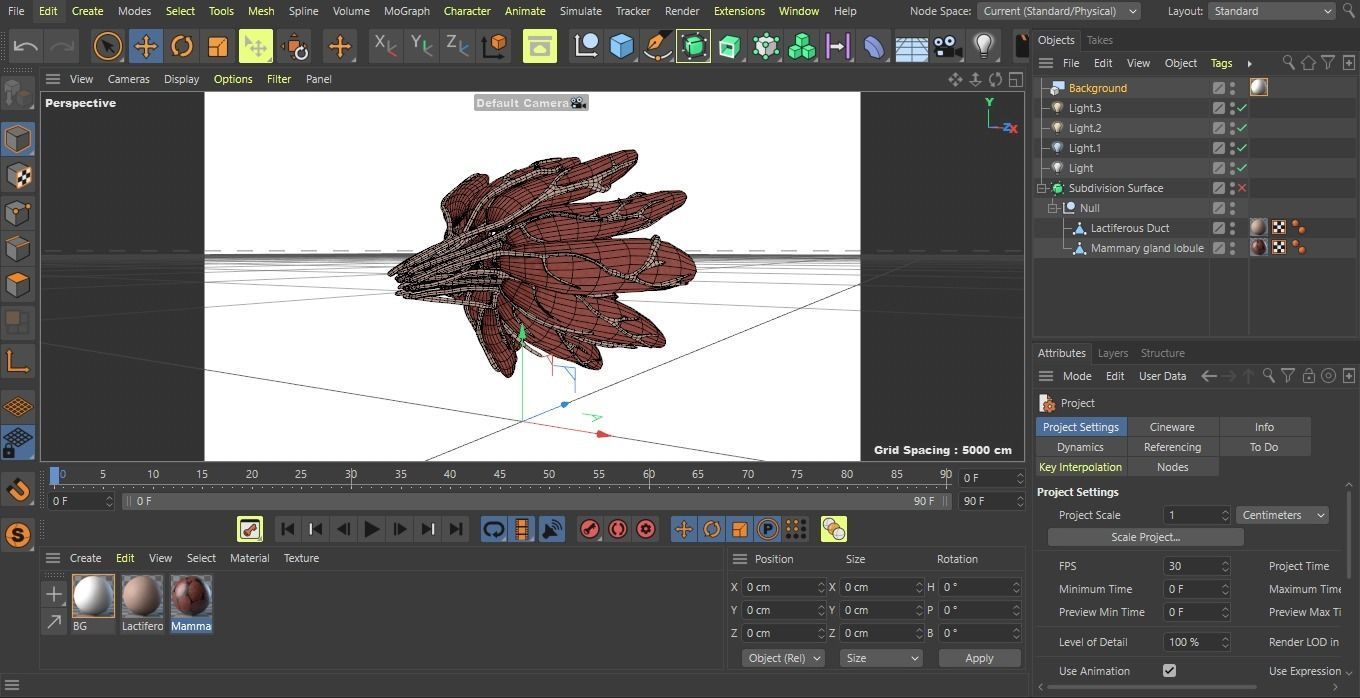Toggle Loop playback mode button
The width and height of the screenshot is (1360, 698).
point(494,529)
